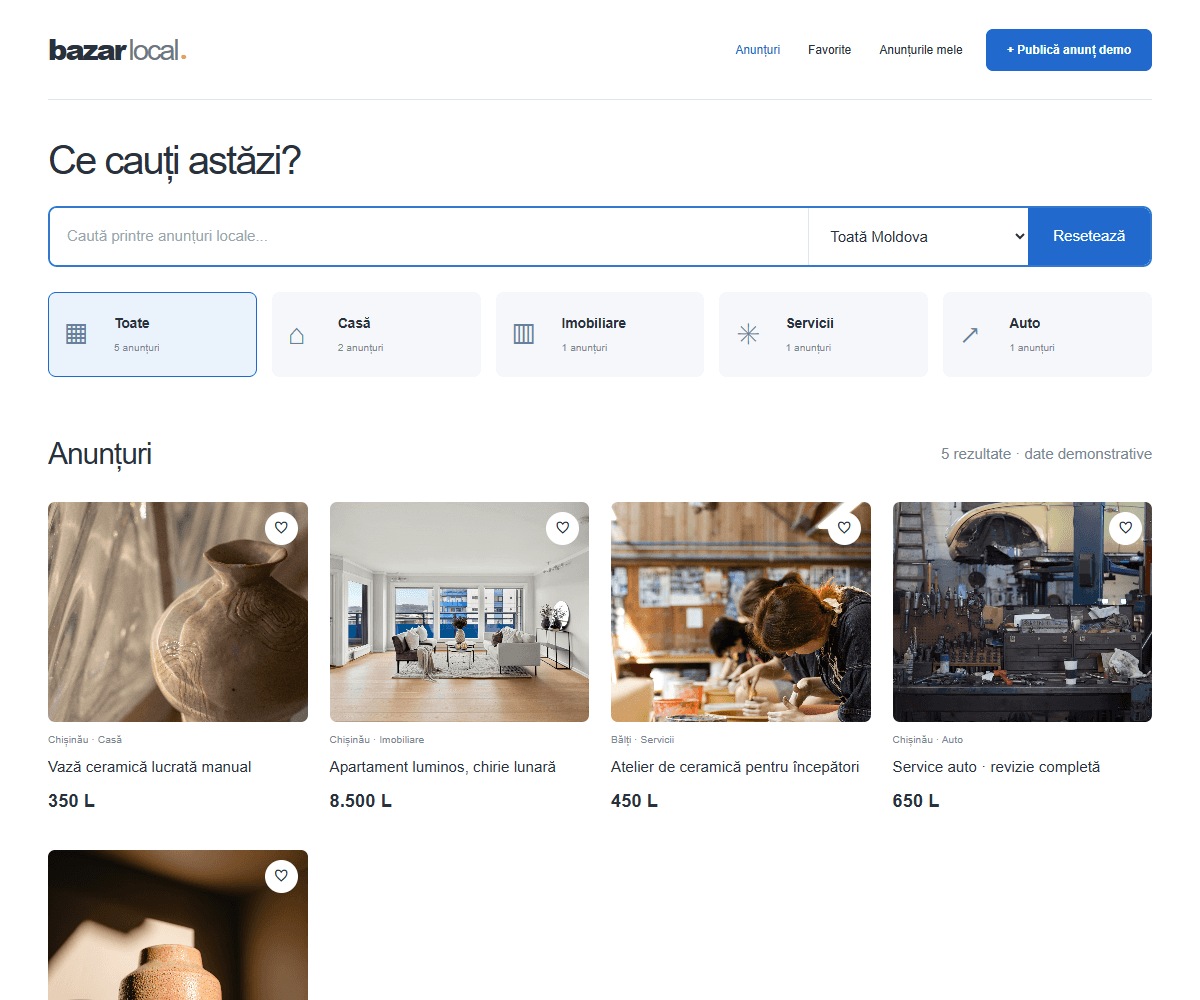The image size is (1200, 1000).
Task: Favorite the Apartament luminos listing with heart
Action: click(562, 528)
